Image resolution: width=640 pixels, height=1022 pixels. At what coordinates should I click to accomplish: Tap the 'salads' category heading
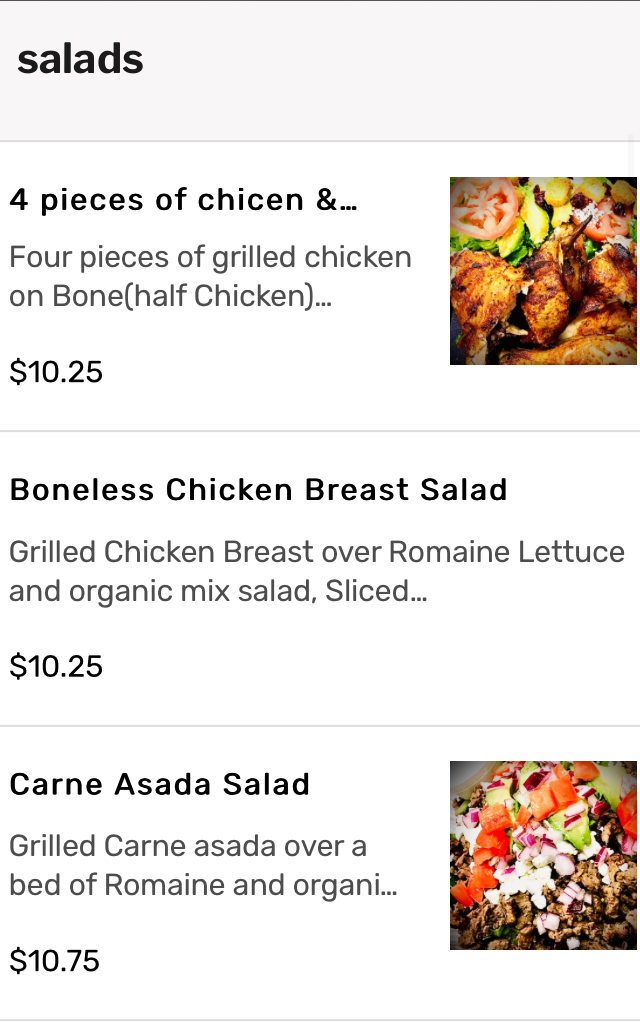tap(80, 59)
